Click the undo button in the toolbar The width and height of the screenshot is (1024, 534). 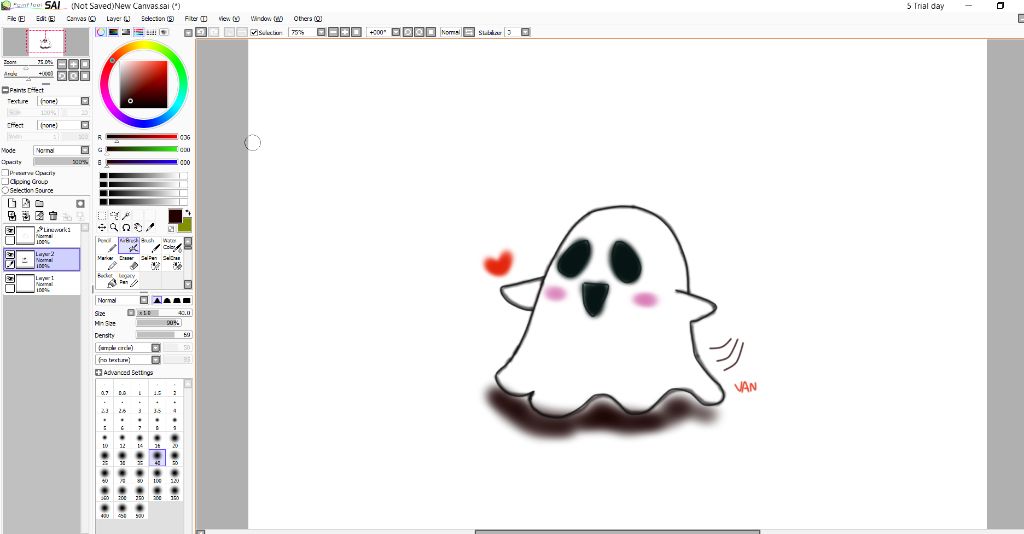(x=201, y=32)
